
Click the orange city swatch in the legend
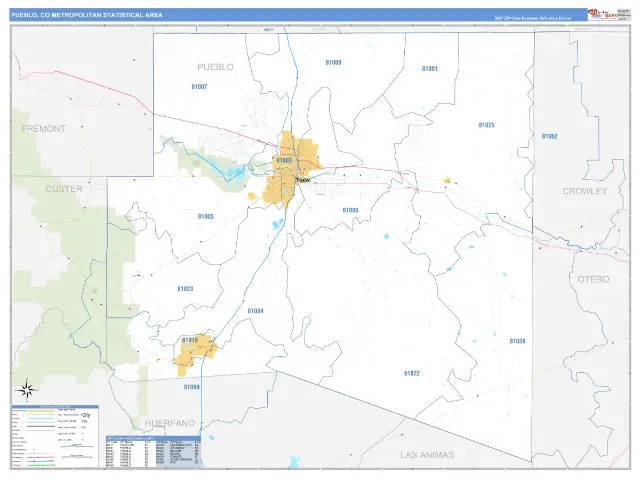[40, 410]
